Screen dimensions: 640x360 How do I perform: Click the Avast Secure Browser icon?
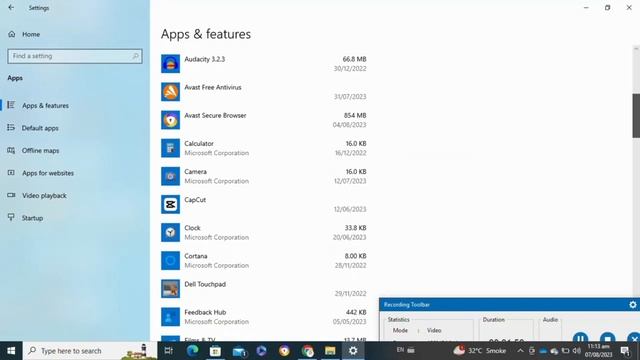tap(170, 120)
